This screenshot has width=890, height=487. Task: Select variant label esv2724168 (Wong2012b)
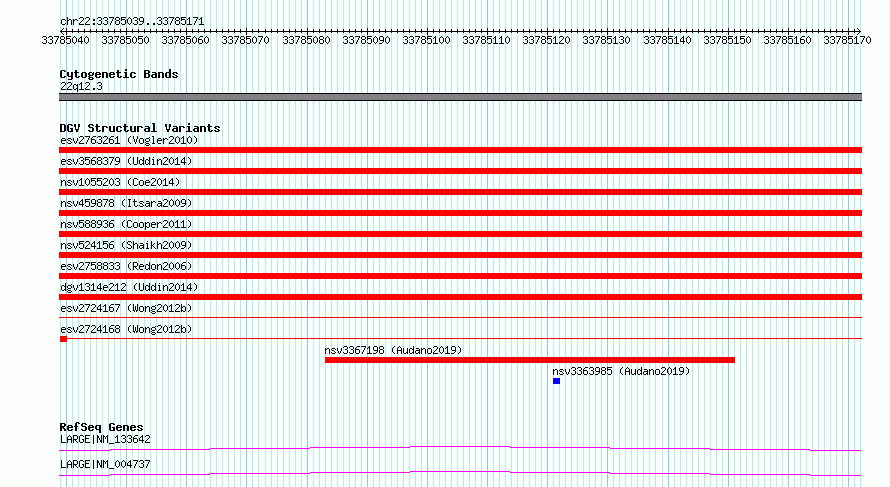coord(126,329)
